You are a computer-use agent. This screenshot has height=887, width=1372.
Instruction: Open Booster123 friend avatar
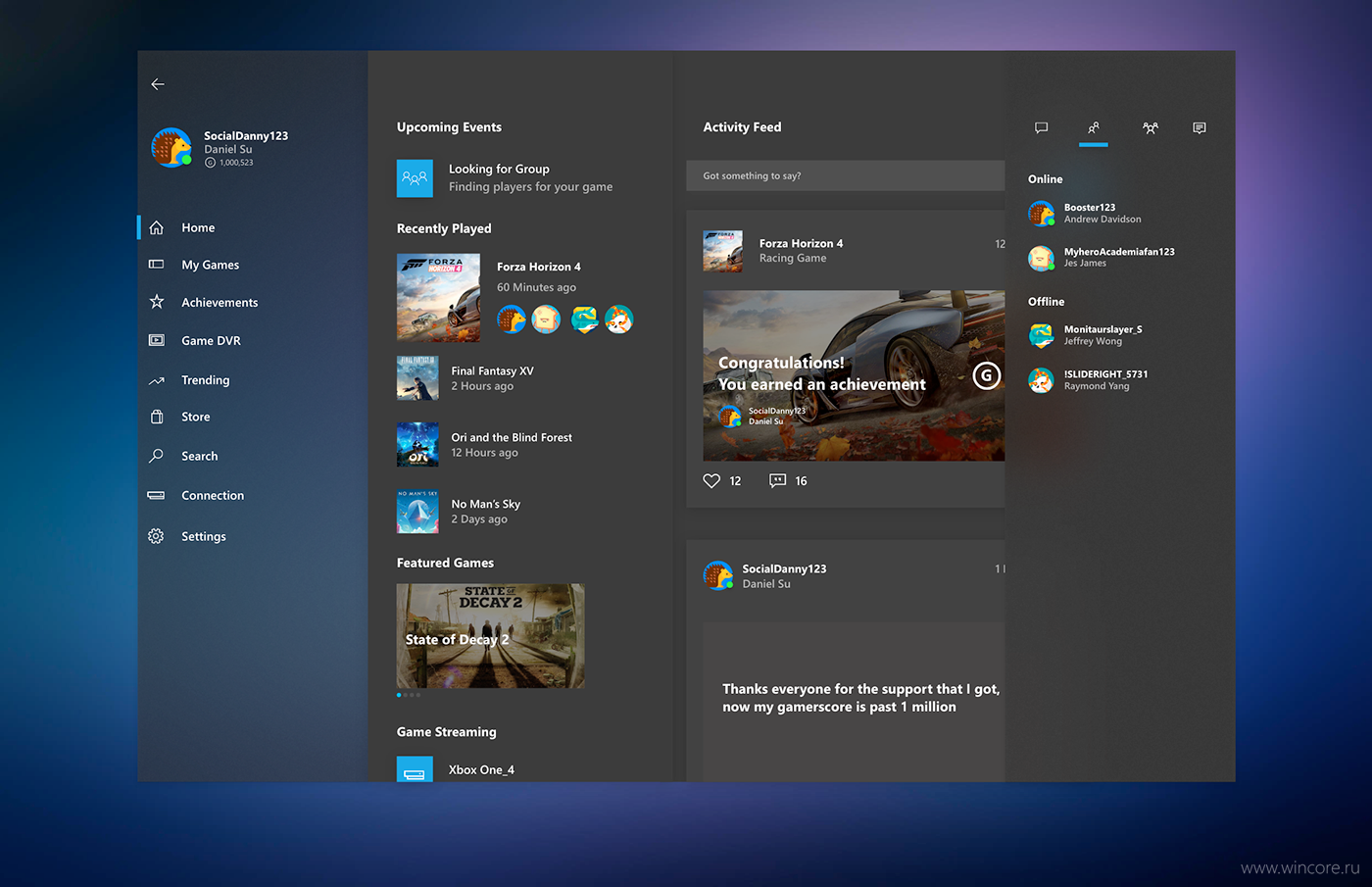[1041, 213]
